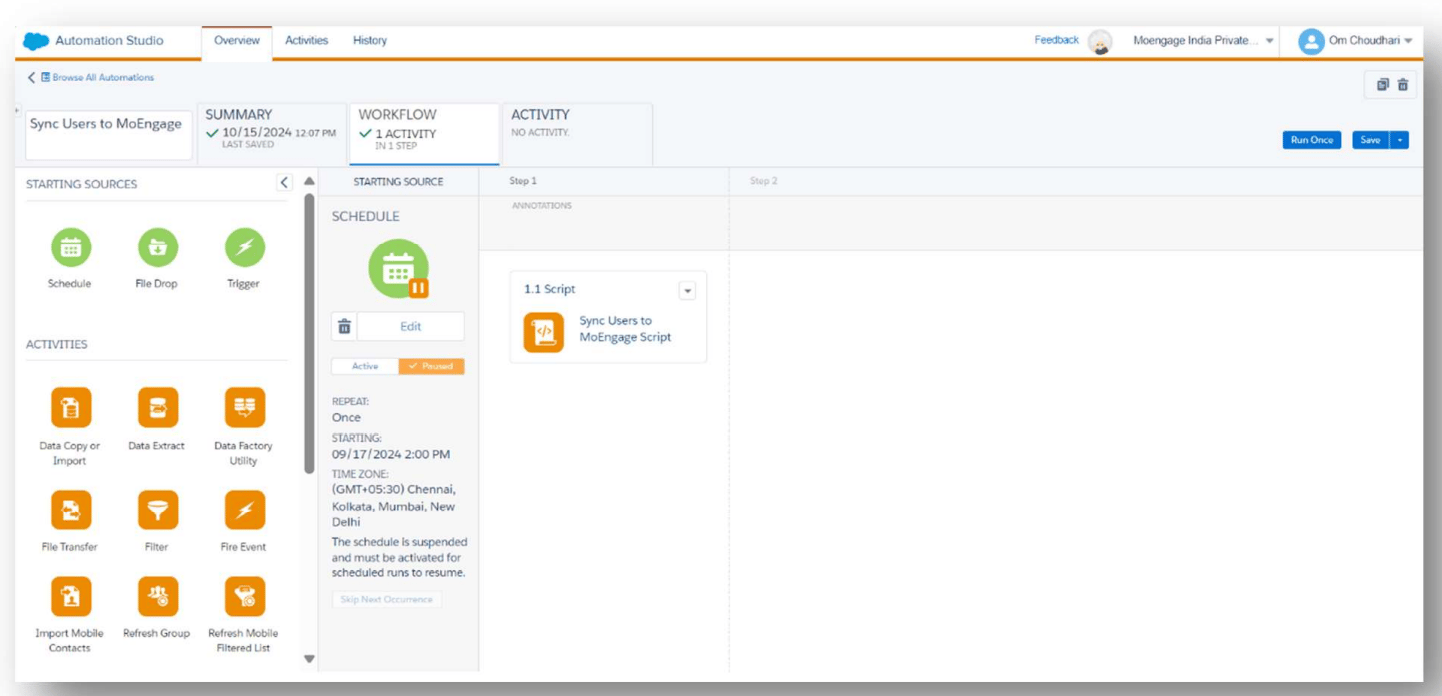Choose the Refresh Mobile Filtered List activity
Image resolution: width=1442 pixels, height=696 pixels.
click(x=244, y=596)
